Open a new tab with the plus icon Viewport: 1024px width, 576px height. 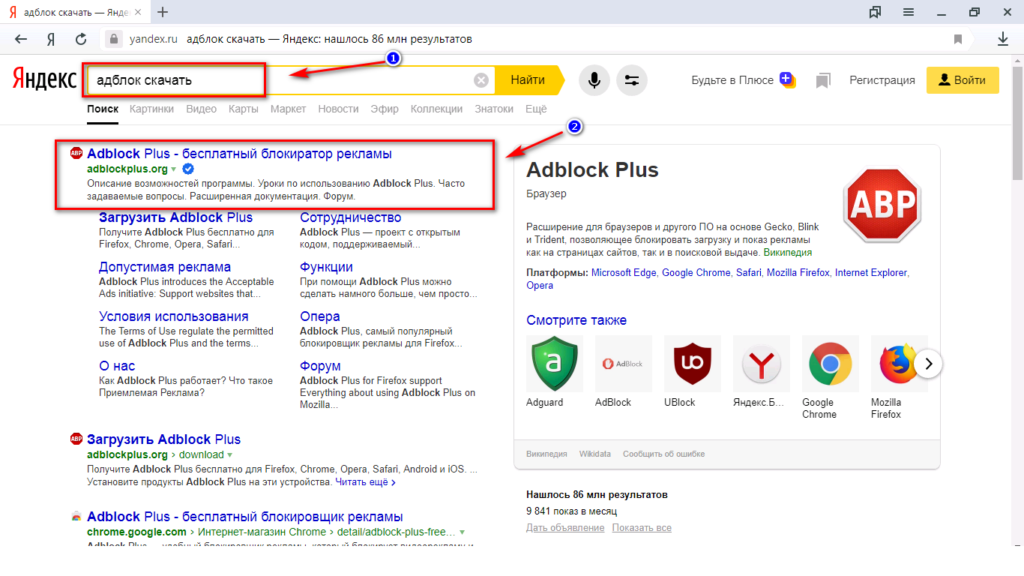click(x=163, y=12)
